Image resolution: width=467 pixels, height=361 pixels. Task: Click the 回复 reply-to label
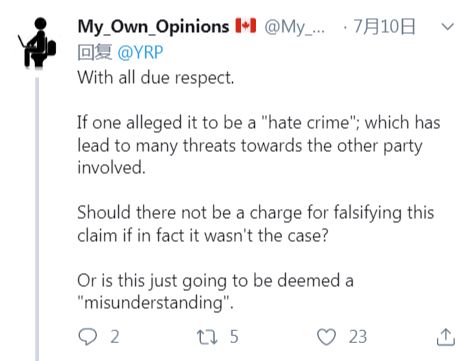[x=95, y=52]
